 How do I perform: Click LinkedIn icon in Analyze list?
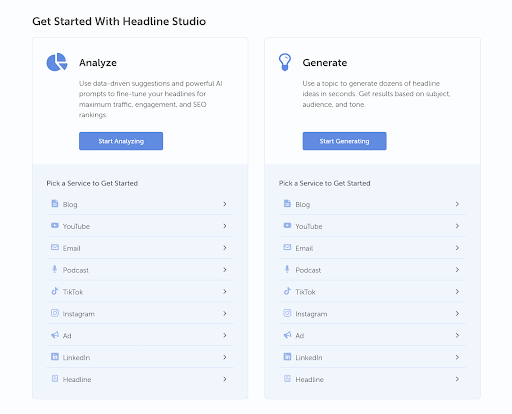(x=55, y=357)
